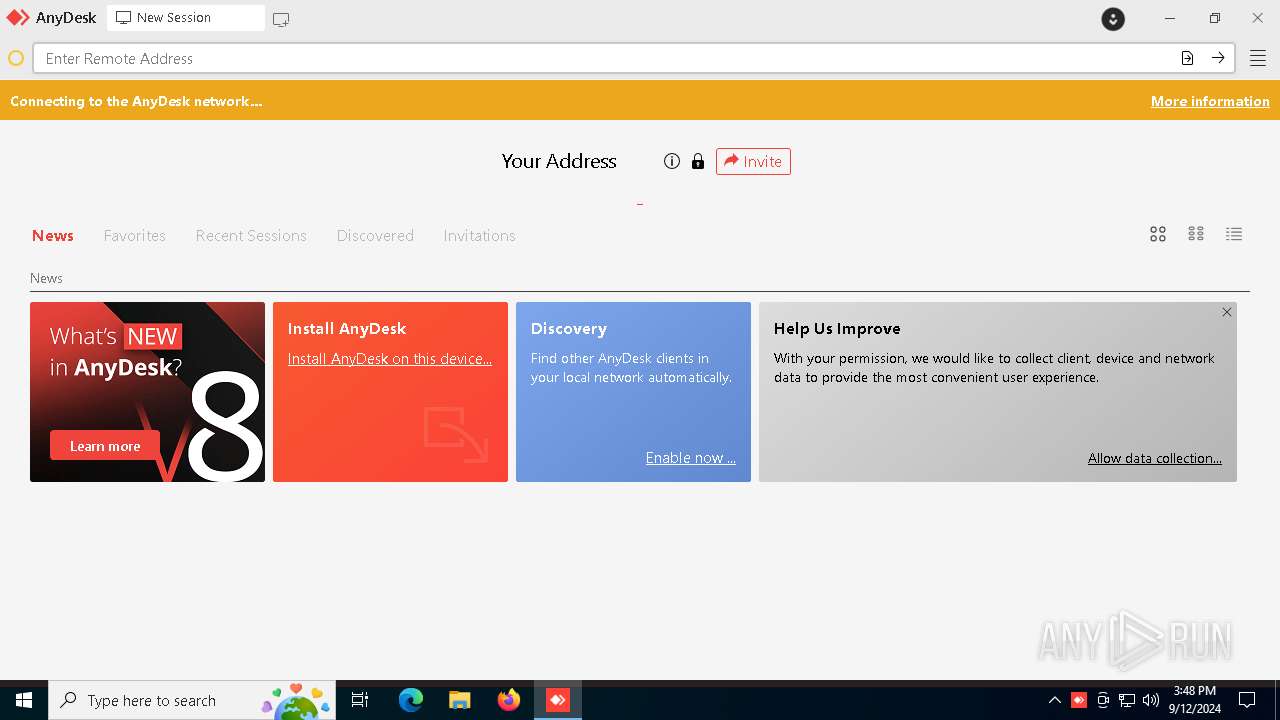1280x720 pixels.
Task: Switch to large tiles view
Action: (x=1158, y=234)
